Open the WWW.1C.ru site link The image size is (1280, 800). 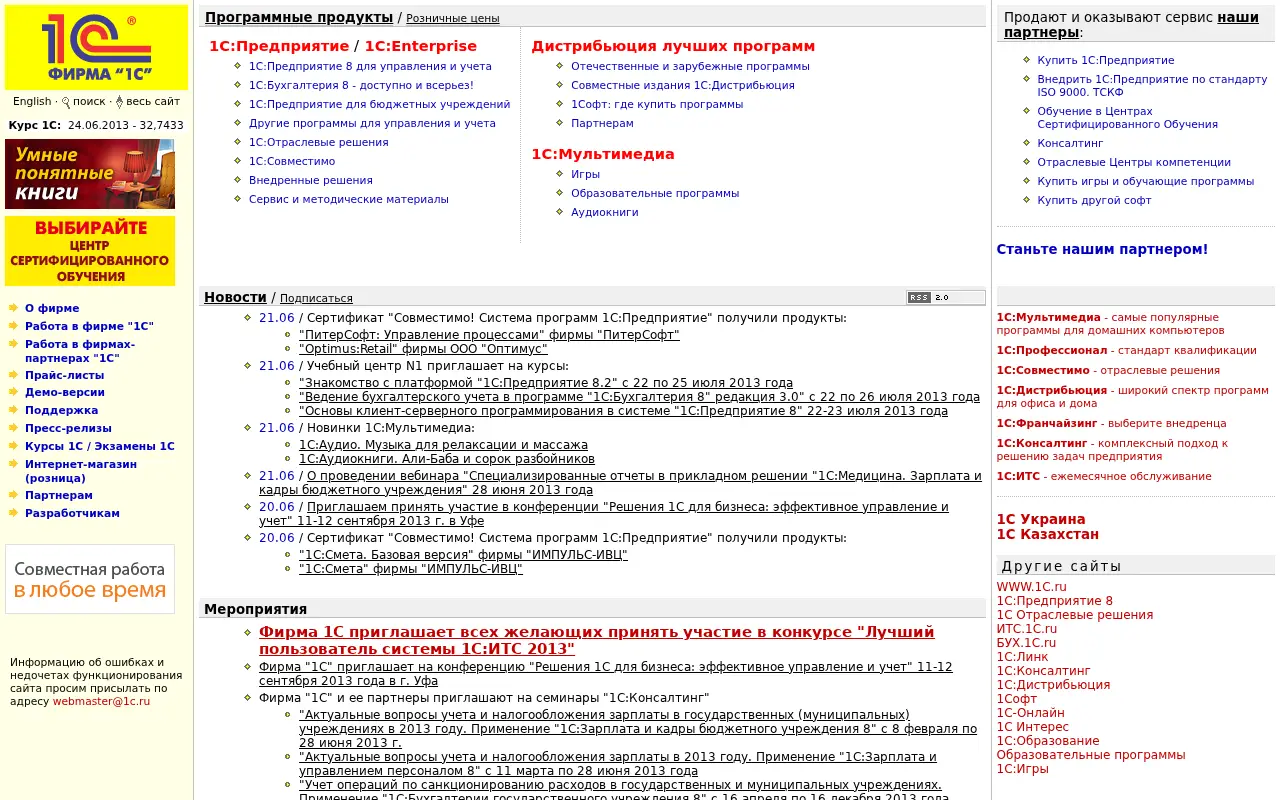click(1031, 587)
